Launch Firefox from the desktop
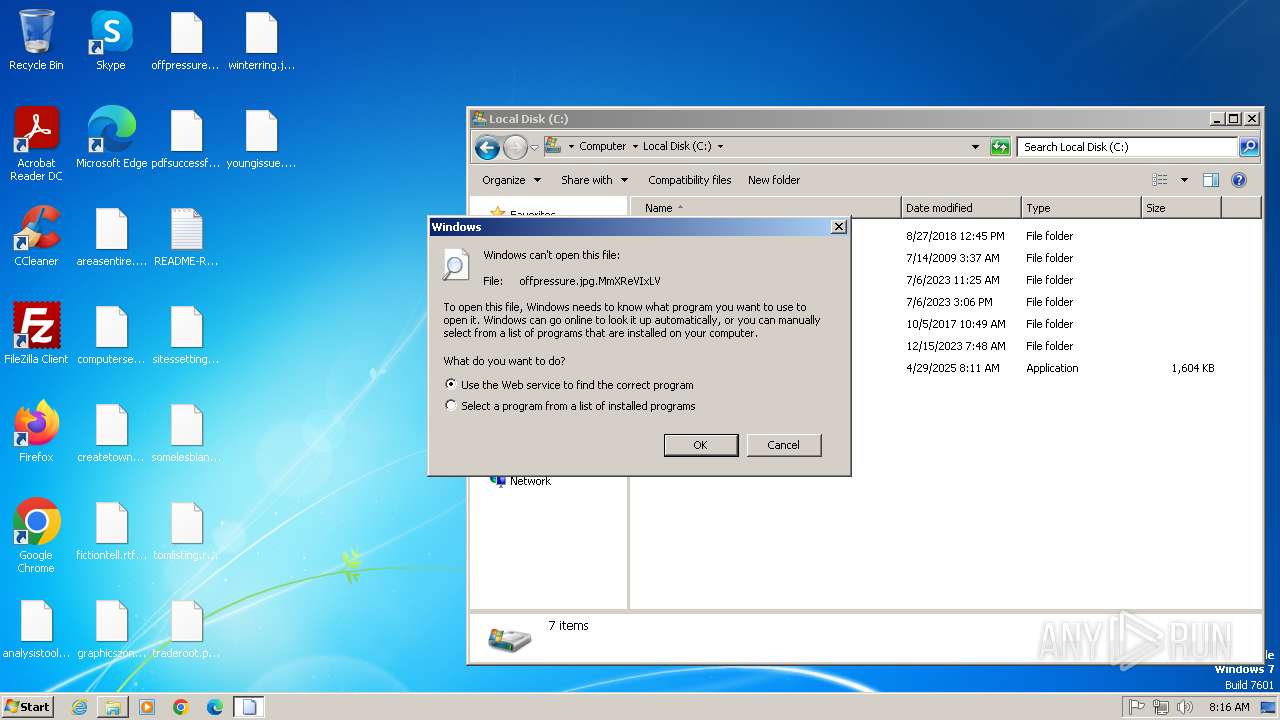1280x720 pixels. point(36,432)
